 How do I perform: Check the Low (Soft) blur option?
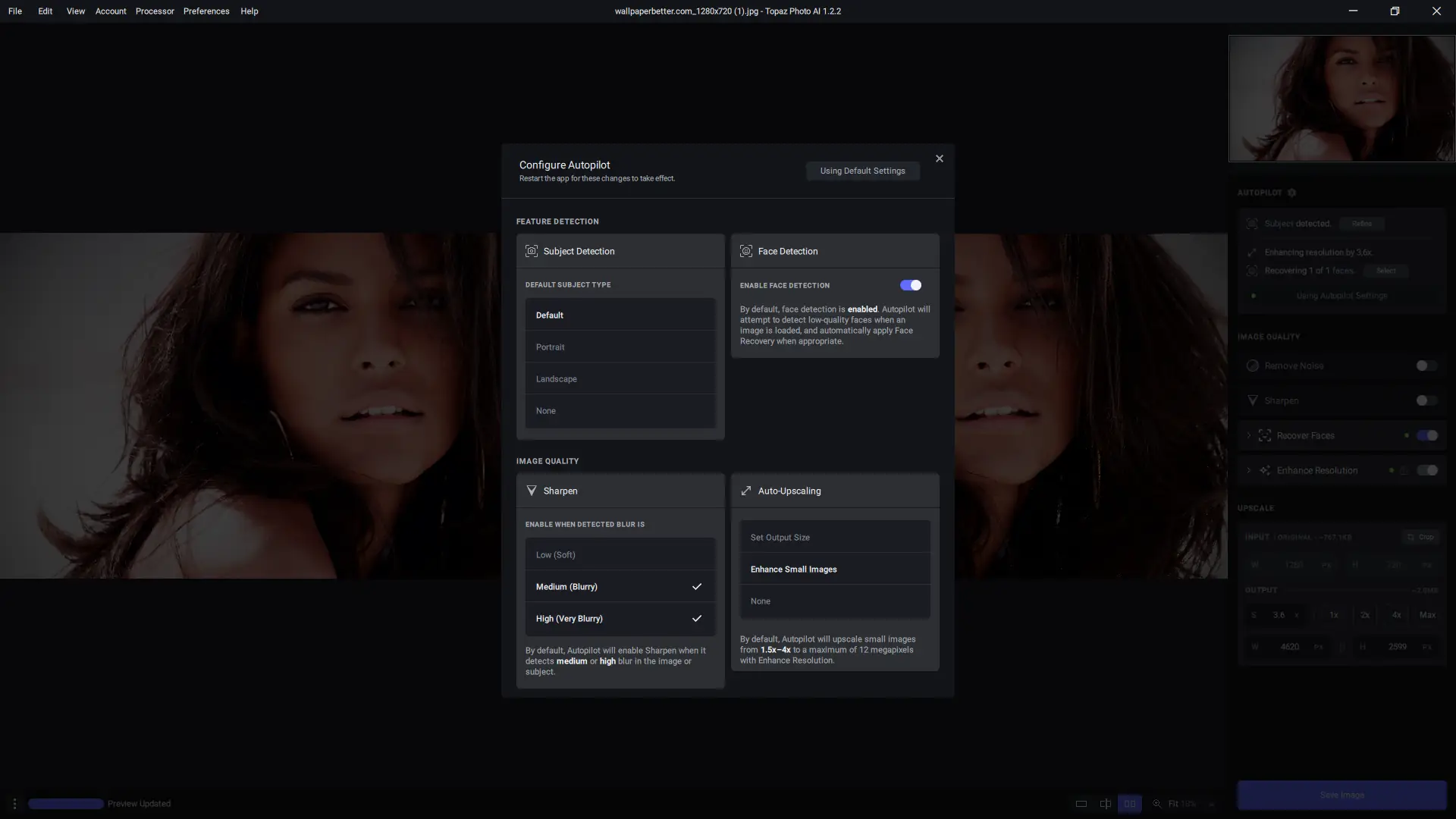coord(620,555)
